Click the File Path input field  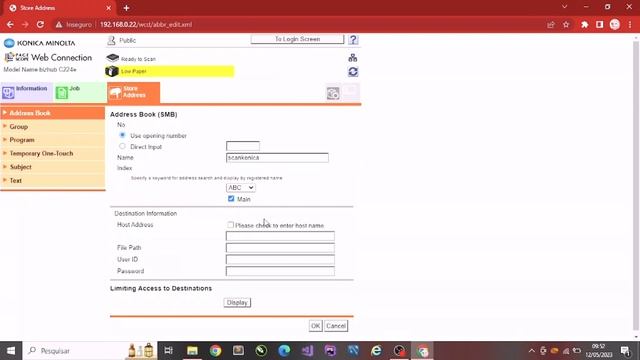coord(280,248)
